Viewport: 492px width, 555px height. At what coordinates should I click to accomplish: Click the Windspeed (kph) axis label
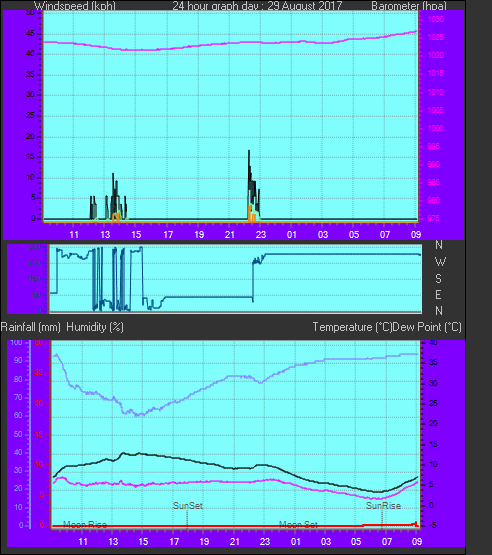point(75,6)
